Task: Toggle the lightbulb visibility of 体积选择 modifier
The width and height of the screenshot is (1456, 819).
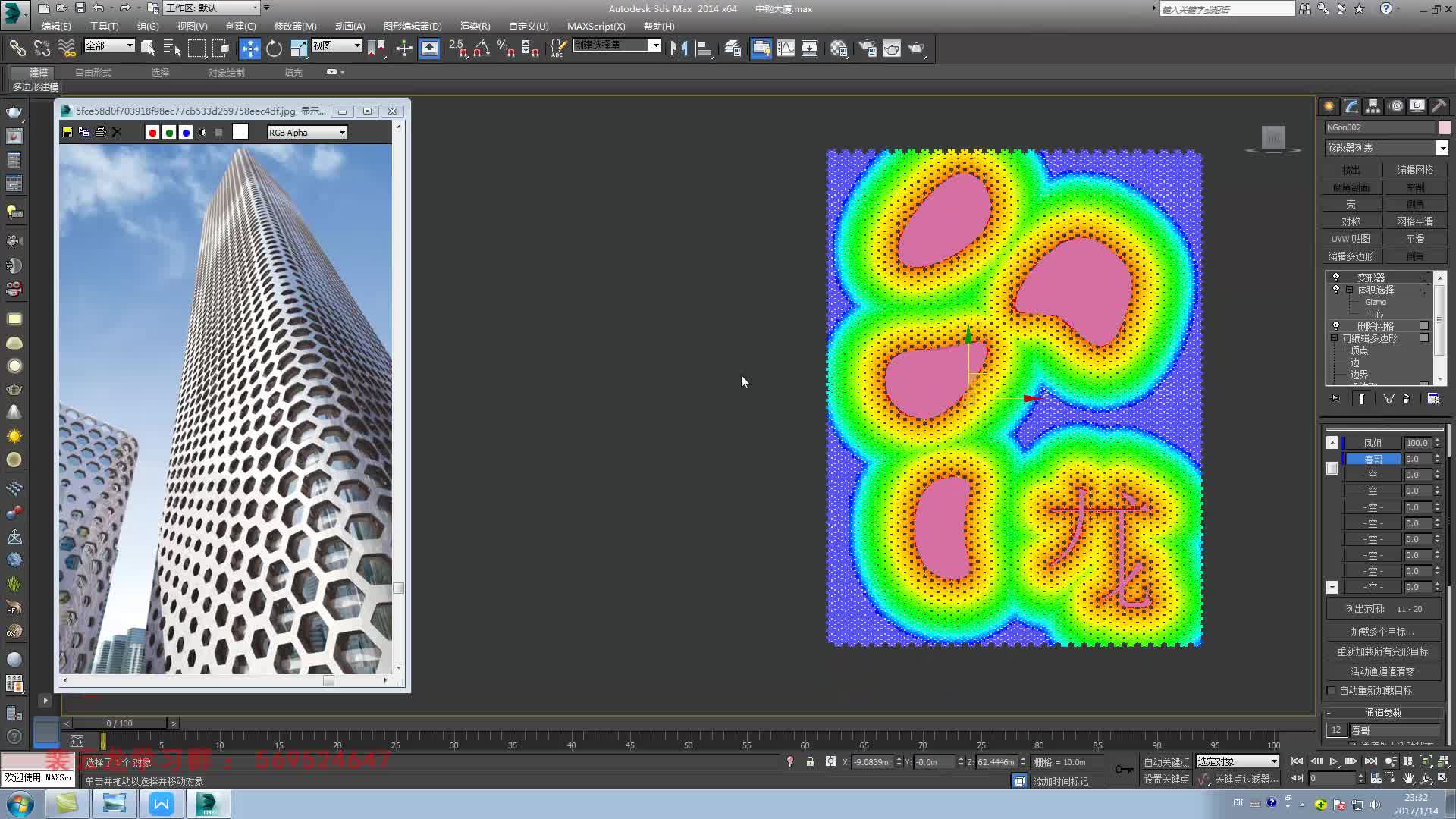Action: (x=1336, y=289)
